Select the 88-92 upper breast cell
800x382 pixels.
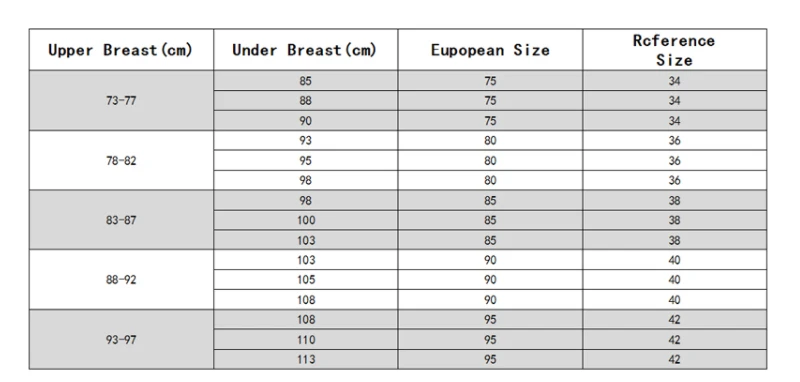pos(121,280)
